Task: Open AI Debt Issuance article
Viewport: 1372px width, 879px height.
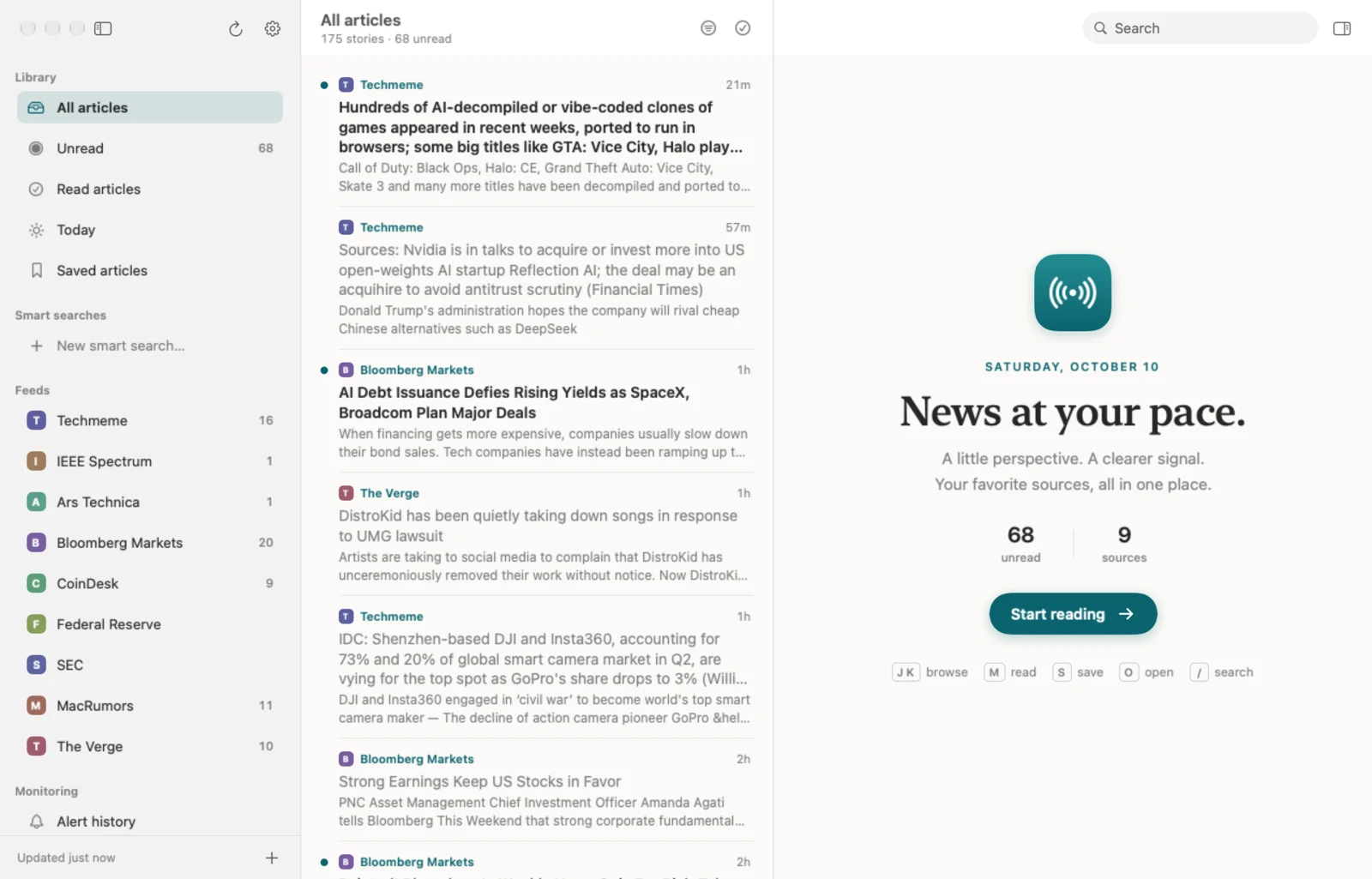Action: pyautogui.click(x=537, y=411)
